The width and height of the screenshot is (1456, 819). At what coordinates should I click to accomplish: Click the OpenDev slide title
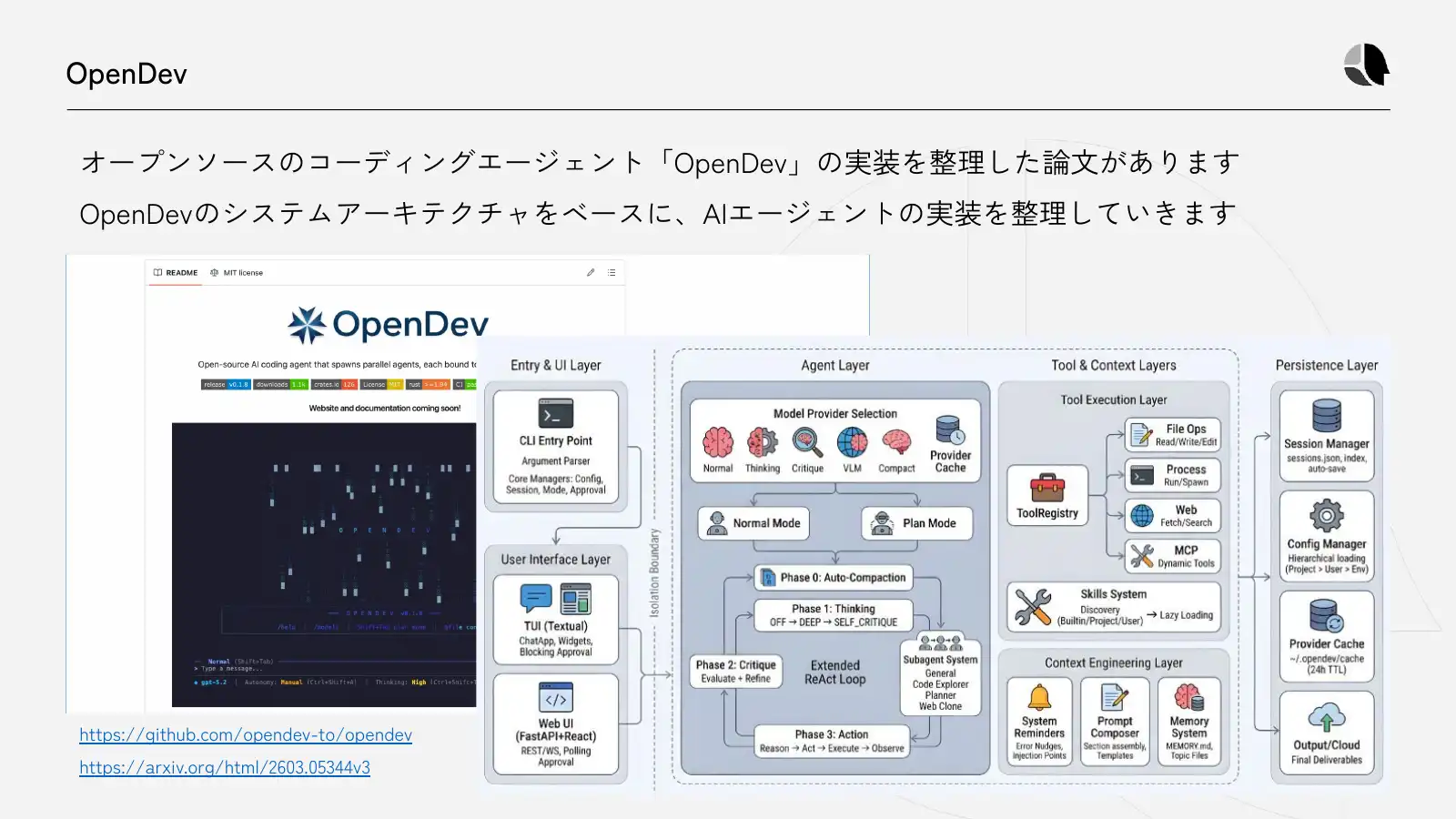pos(126,74)
